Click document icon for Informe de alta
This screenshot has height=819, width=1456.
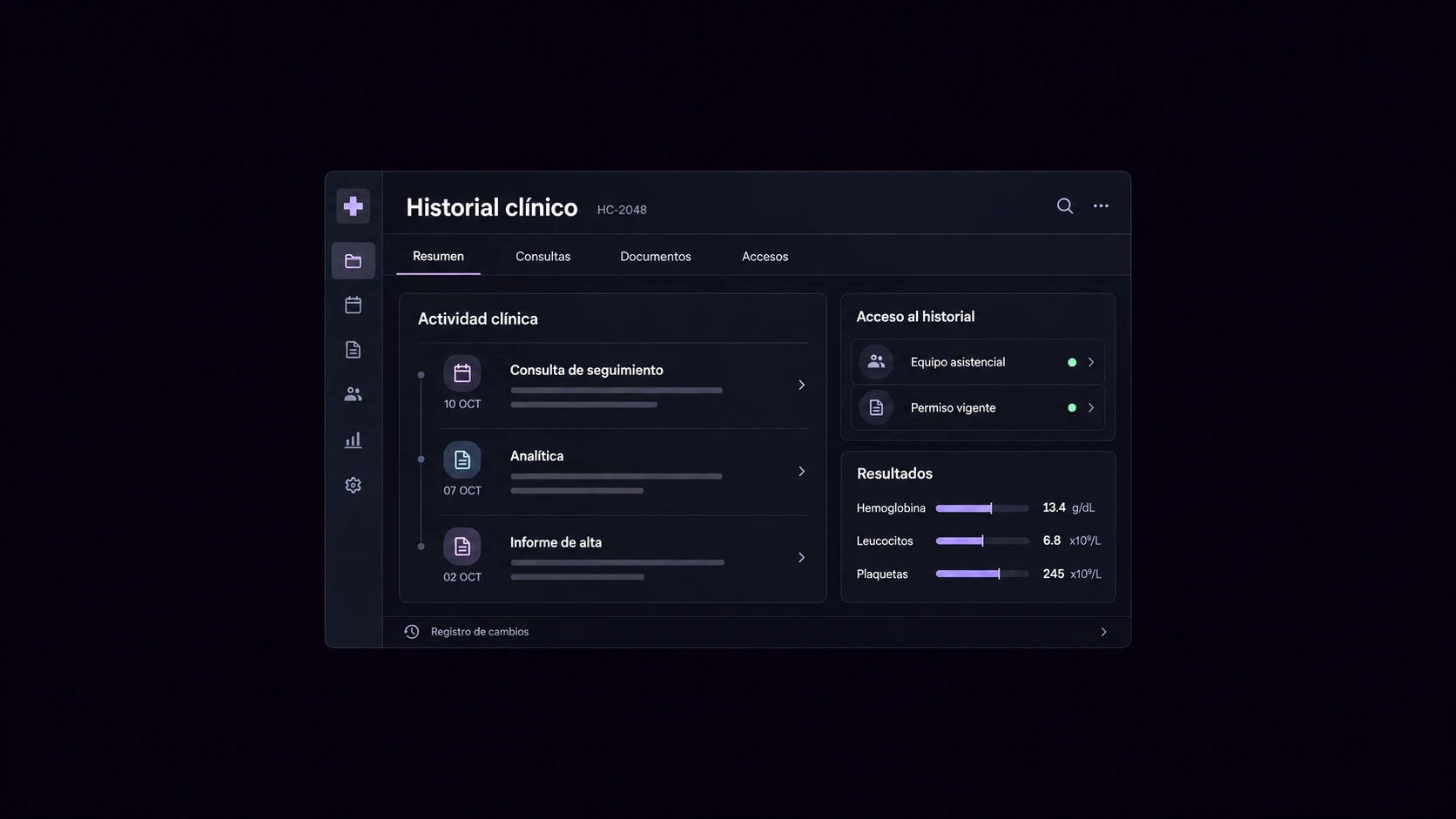pos(462,547)
